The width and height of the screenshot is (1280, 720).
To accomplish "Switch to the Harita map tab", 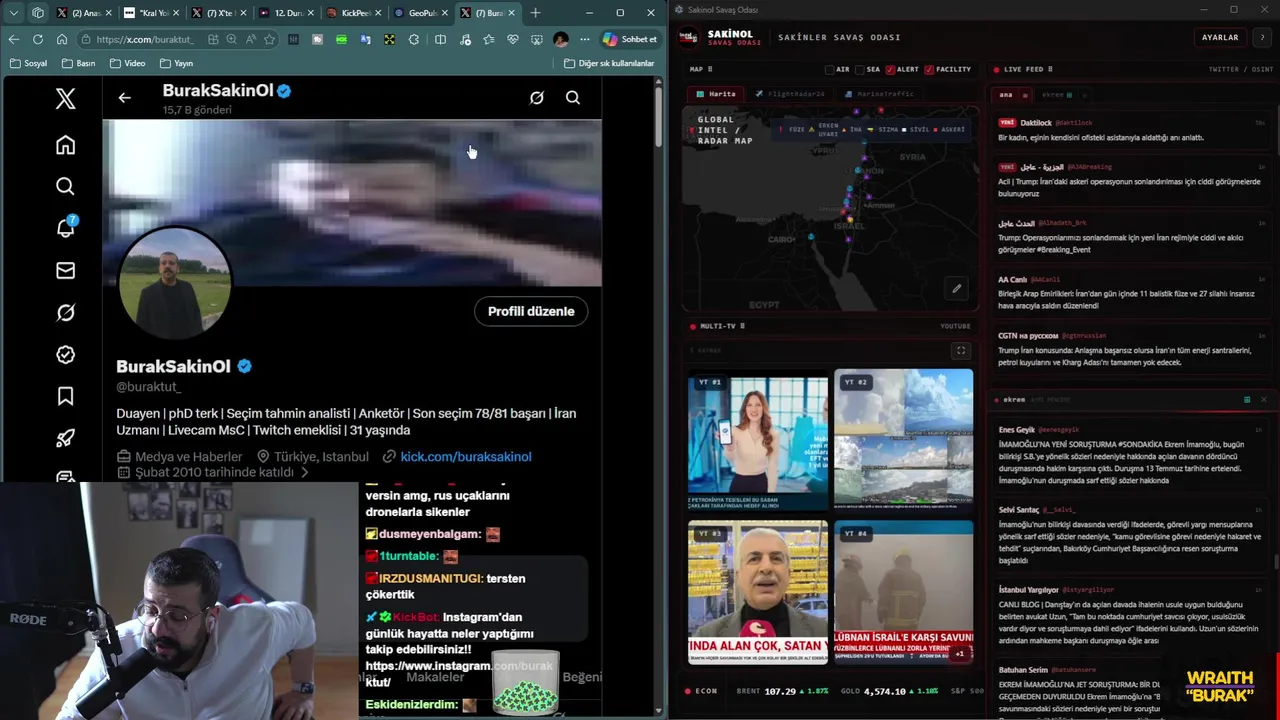I will pos(716,94).
